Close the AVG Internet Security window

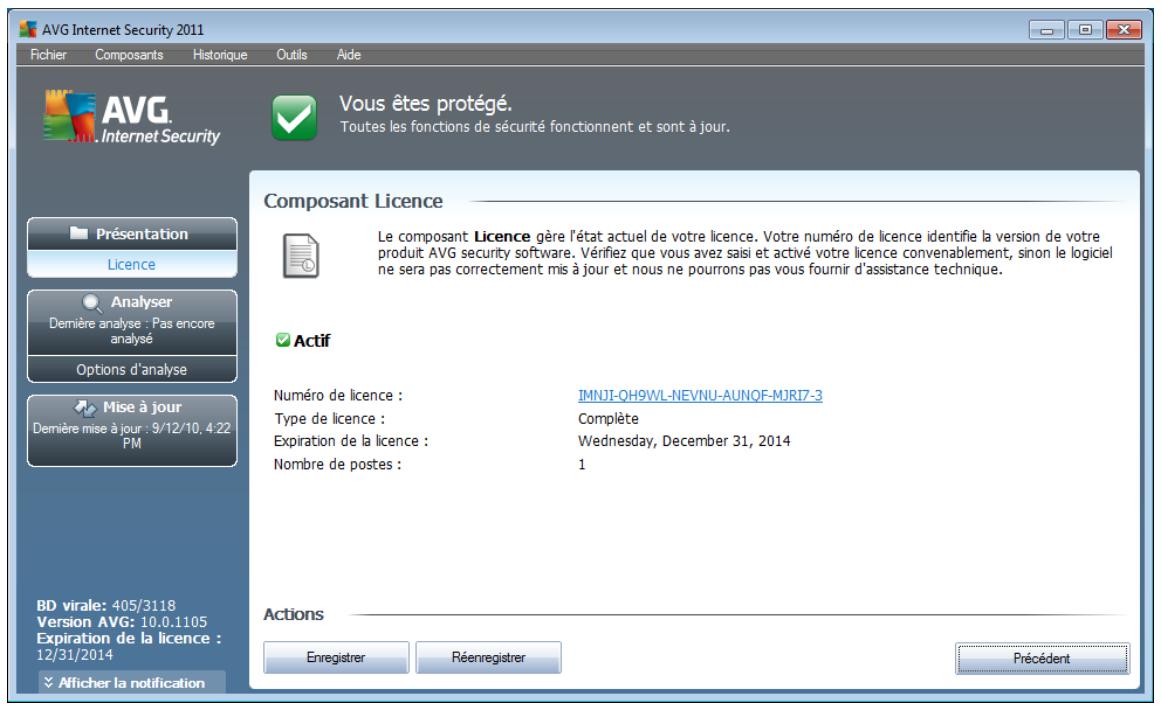1123,30
